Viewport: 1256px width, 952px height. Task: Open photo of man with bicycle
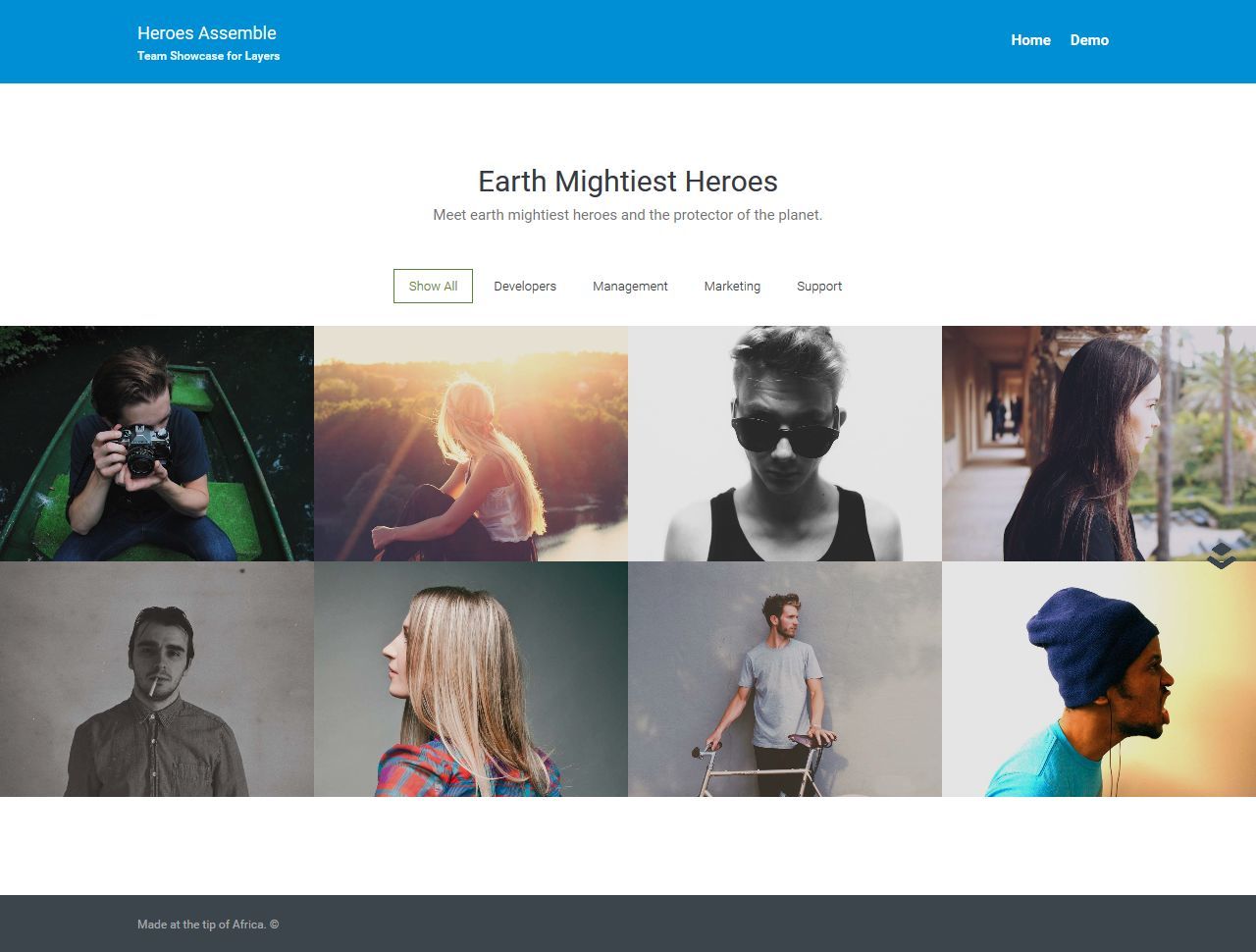point(785,679)
